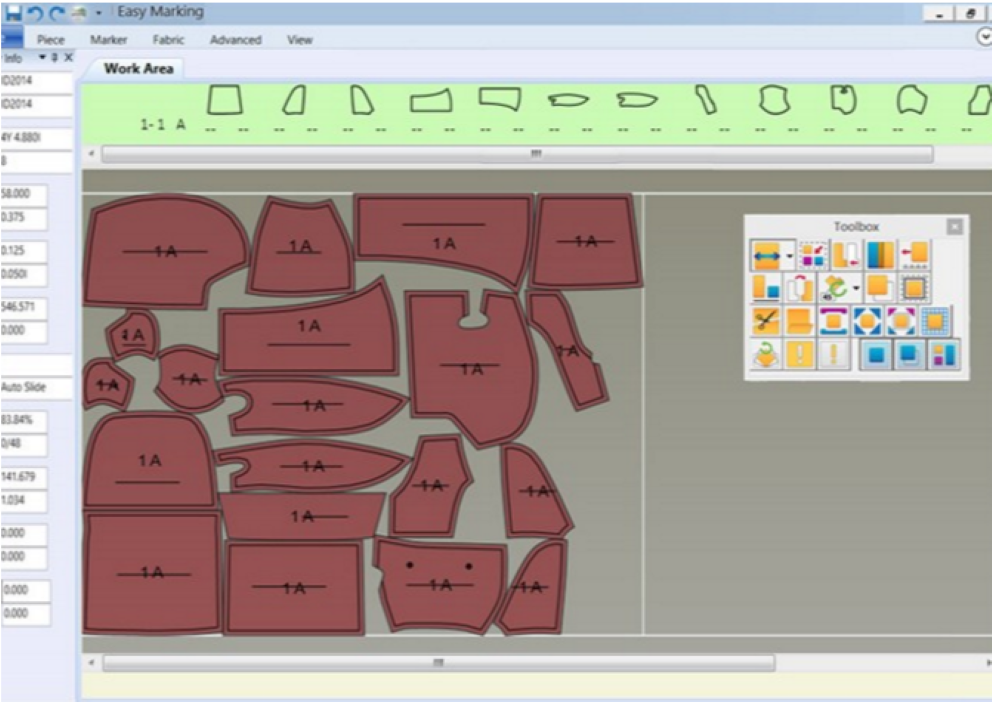Open the measure tool dropdown arrow in Toolbox

[789, 255]
